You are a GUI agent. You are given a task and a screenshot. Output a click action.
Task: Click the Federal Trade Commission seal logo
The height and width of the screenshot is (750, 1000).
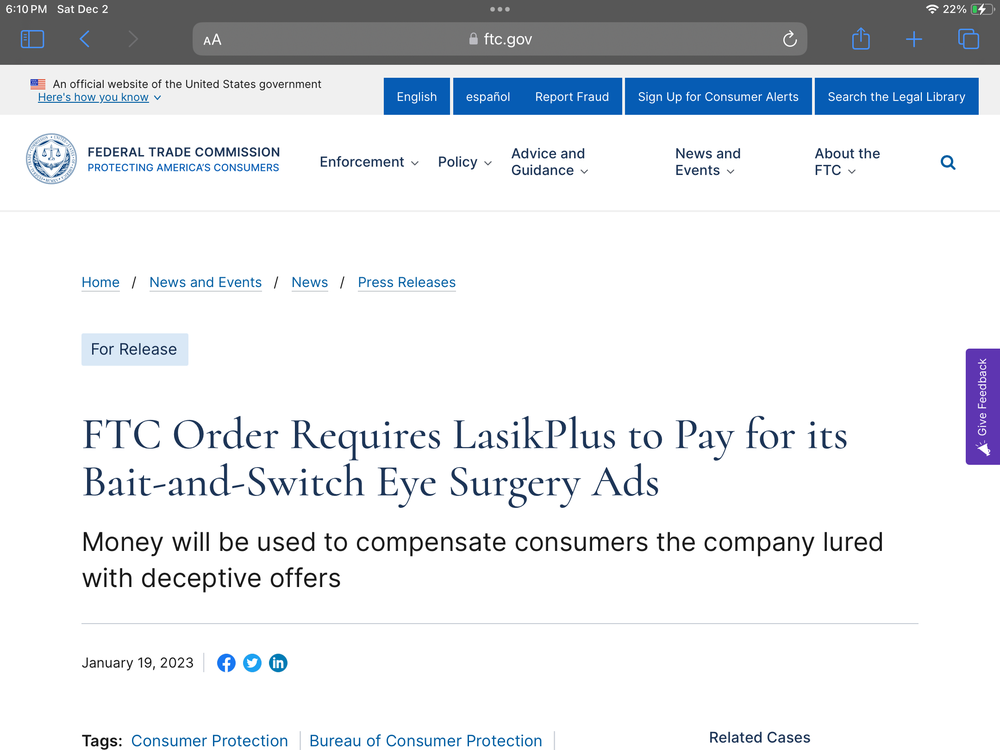[52, 159]
